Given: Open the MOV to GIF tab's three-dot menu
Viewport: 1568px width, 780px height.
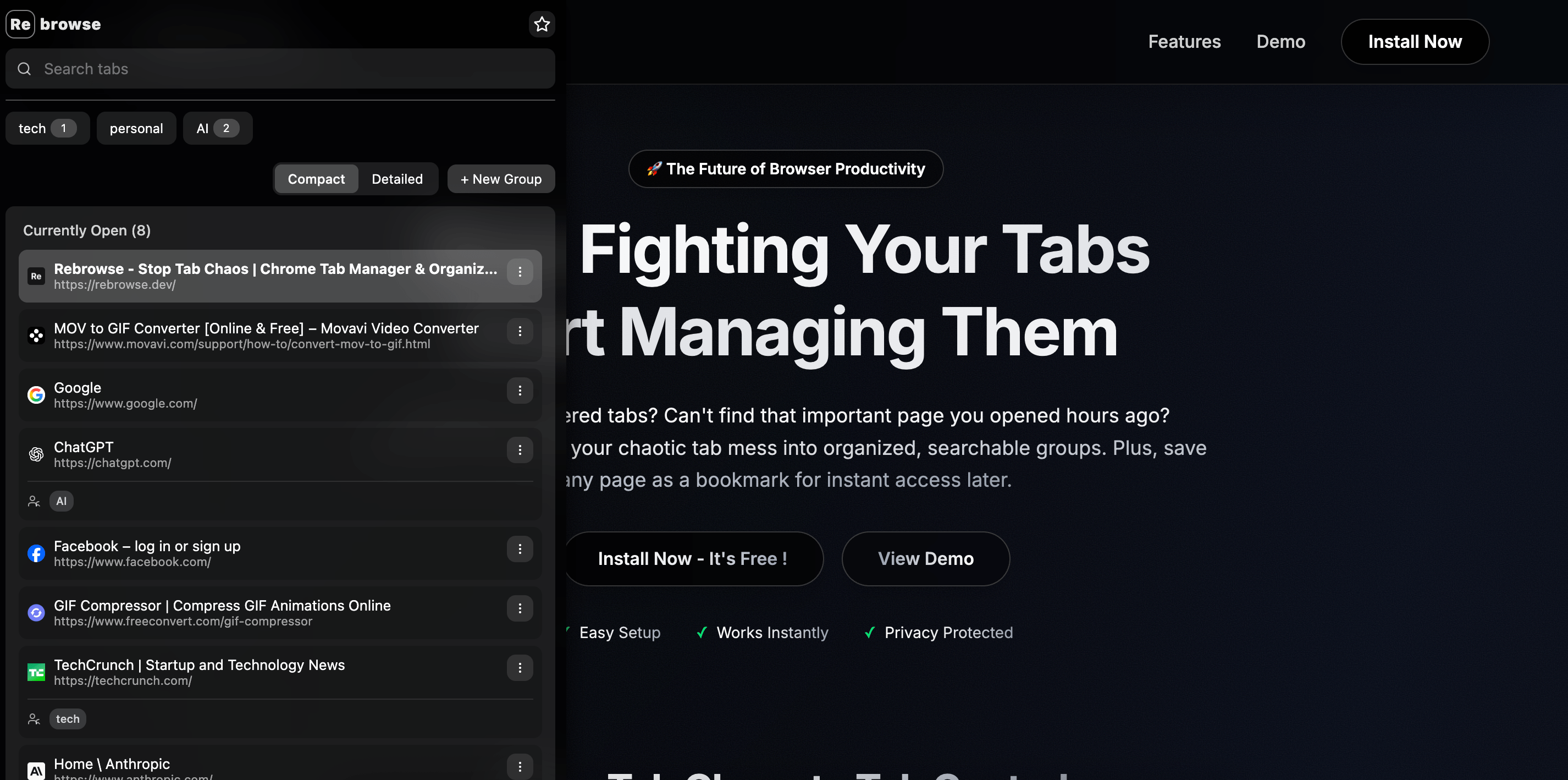Looking at the screenshot, I should tap(519, 331).
